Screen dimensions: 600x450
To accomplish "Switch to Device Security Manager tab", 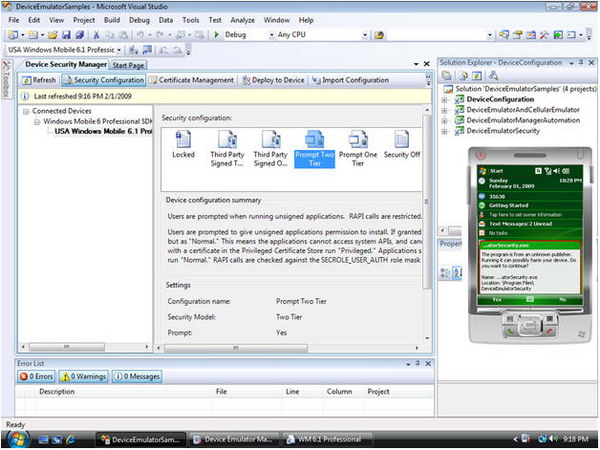I will pyautogui.click(x=66, y=64).
